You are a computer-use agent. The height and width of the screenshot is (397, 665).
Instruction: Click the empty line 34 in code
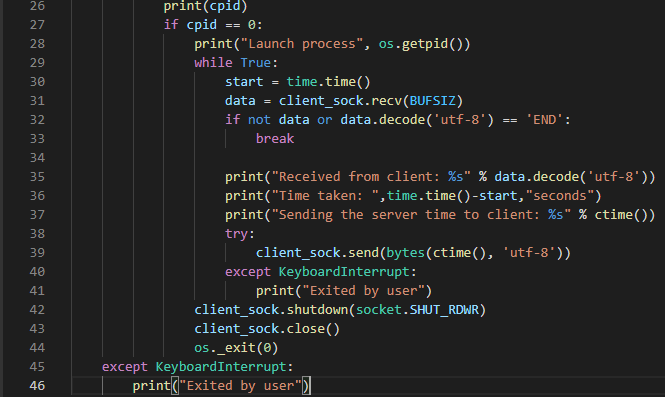365,158
